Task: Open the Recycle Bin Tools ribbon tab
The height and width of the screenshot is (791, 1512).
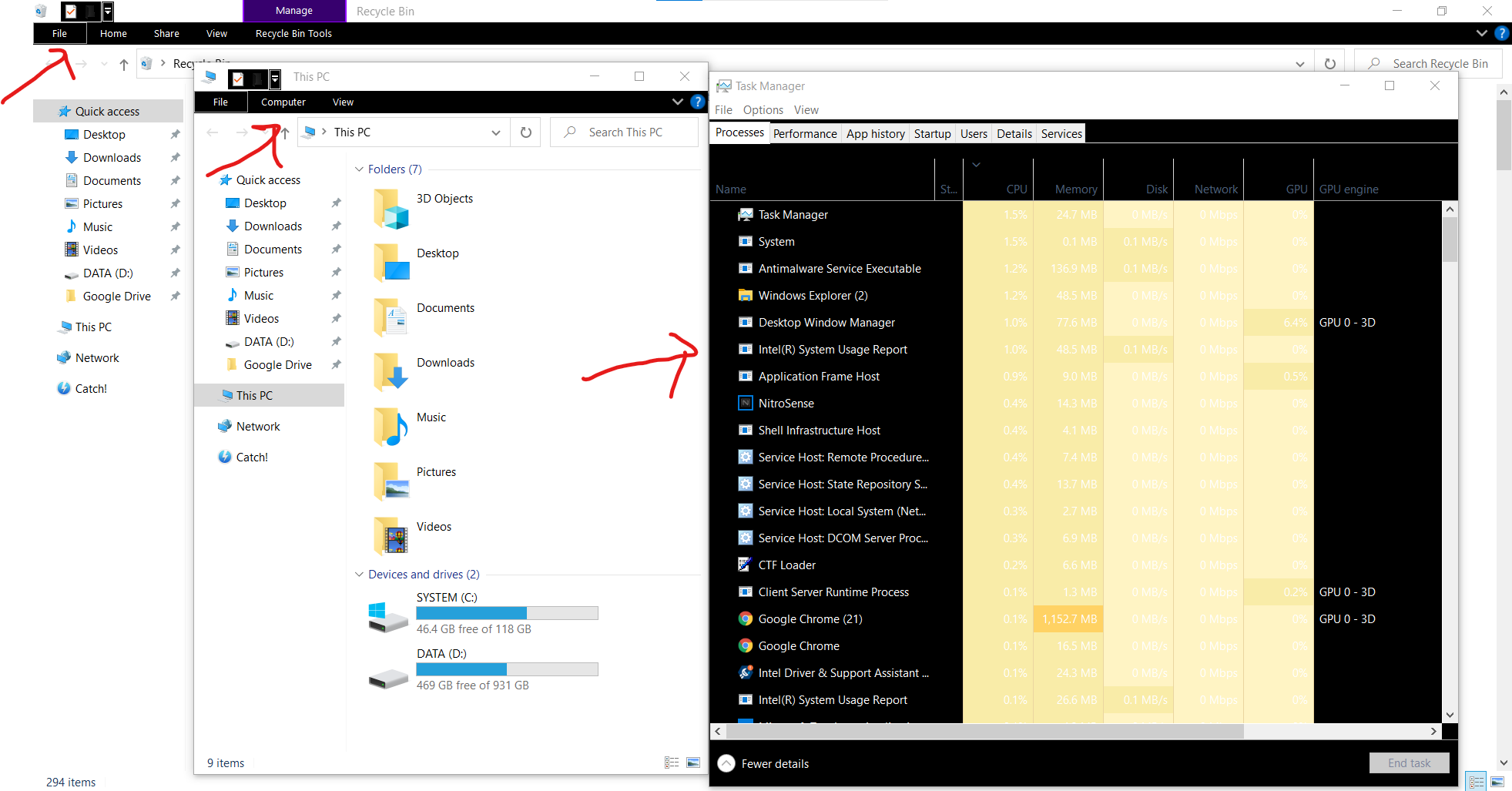Action: [x=293, y=33]
